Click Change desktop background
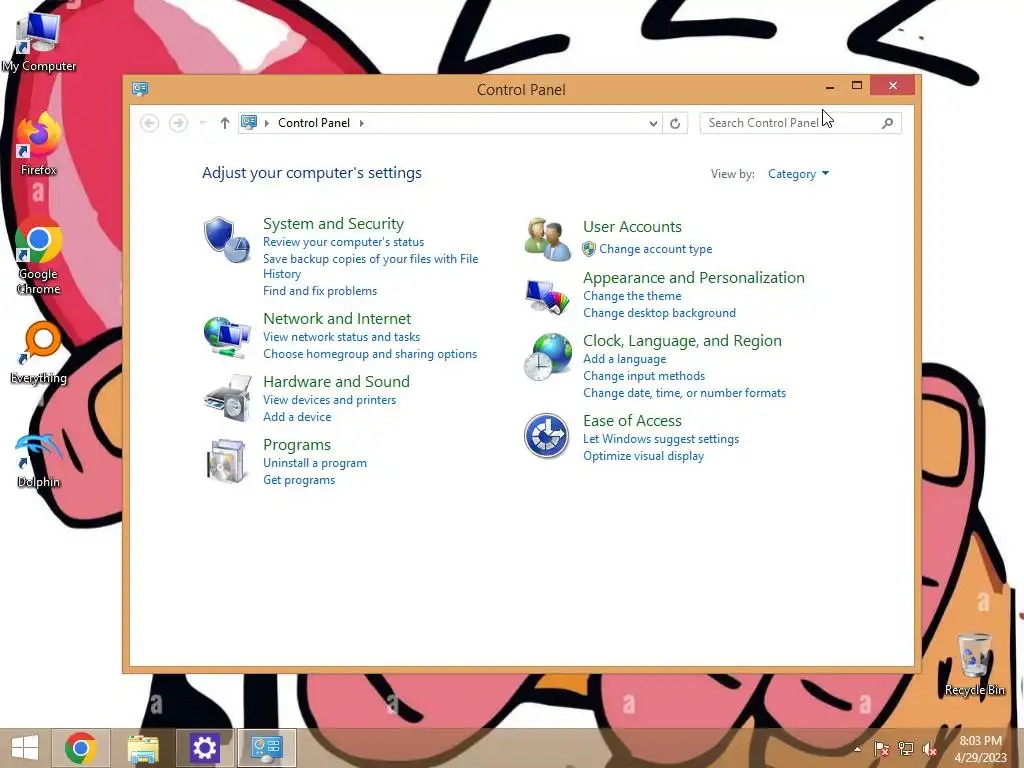 [660, 313]
